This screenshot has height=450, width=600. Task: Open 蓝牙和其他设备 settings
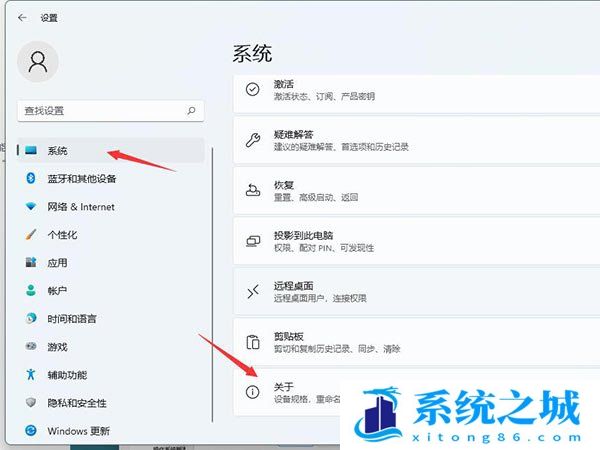82,178
